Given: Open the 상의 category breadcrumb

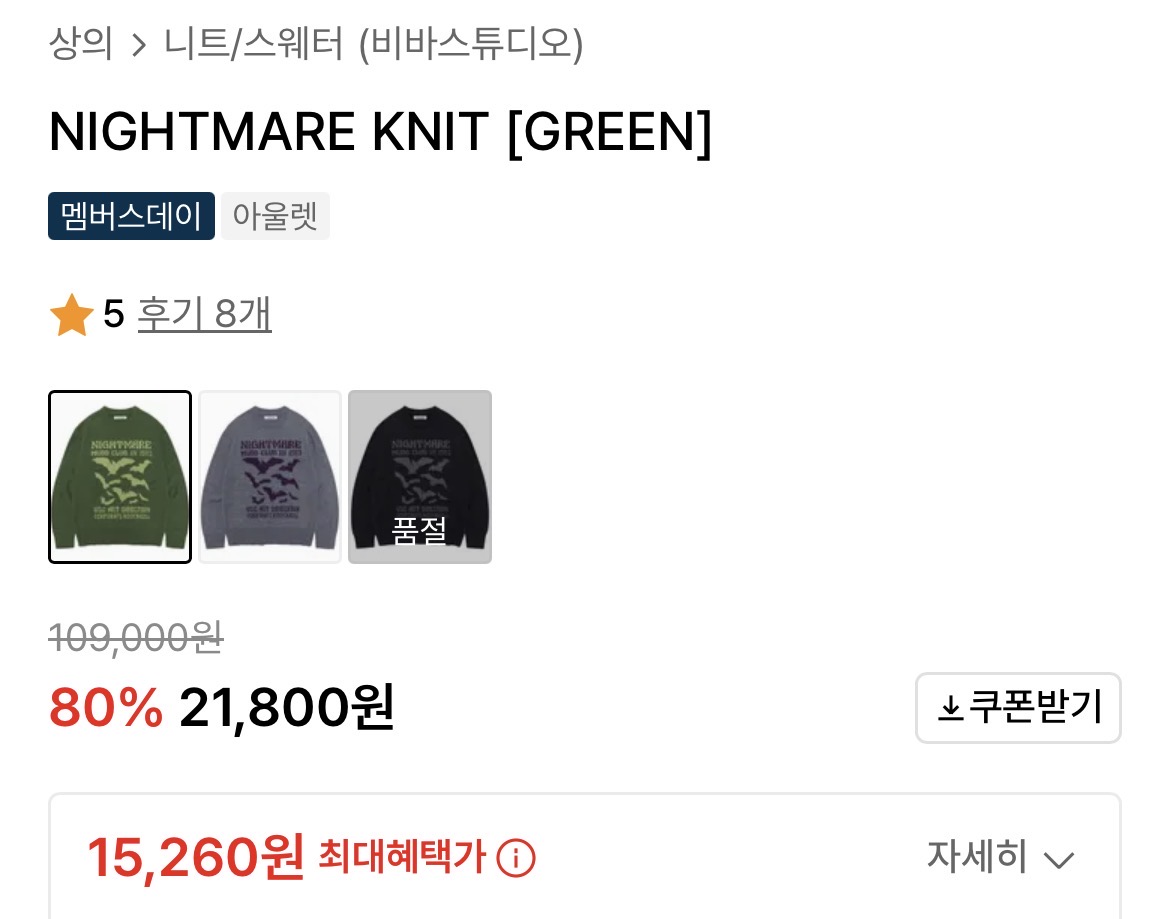Looking at the screenshot, I should point(81,43).
